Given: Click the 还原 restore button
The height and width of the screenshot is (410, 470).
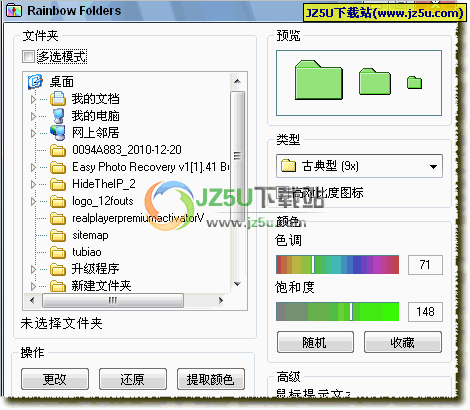Looking at the screenshot, I should [133, 379].
